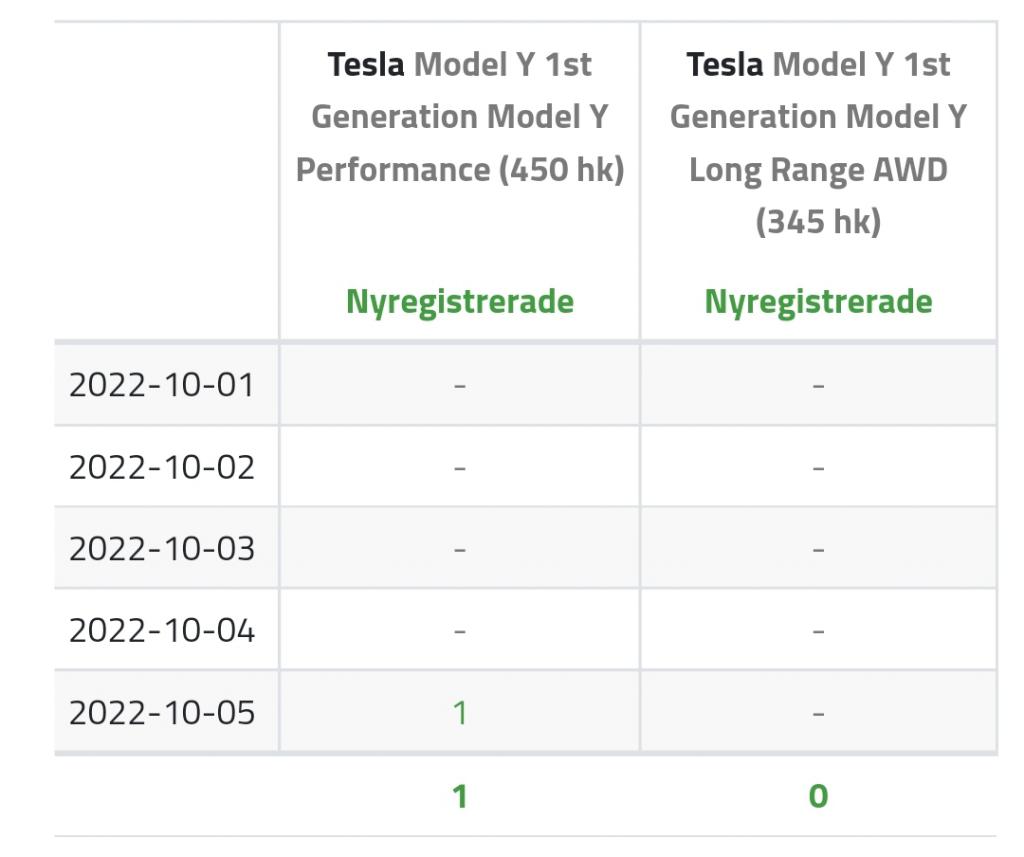
Task: Click Performance dash cell for 2022-10-03
Action: [460, 549]
